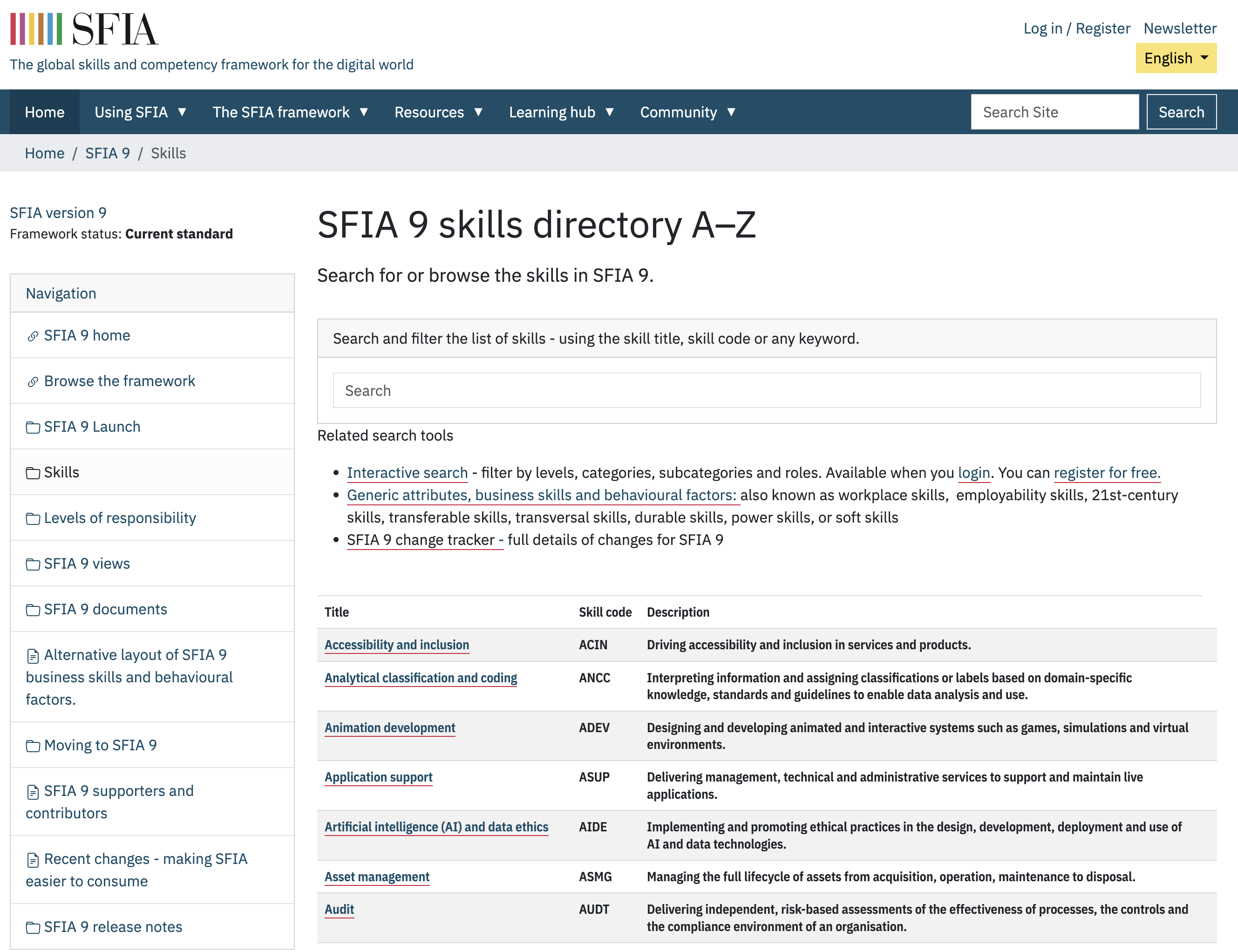Open the English language dropdown
Image resolution: width=1238 pixels, height=952 pixels.
[1176, 58]
